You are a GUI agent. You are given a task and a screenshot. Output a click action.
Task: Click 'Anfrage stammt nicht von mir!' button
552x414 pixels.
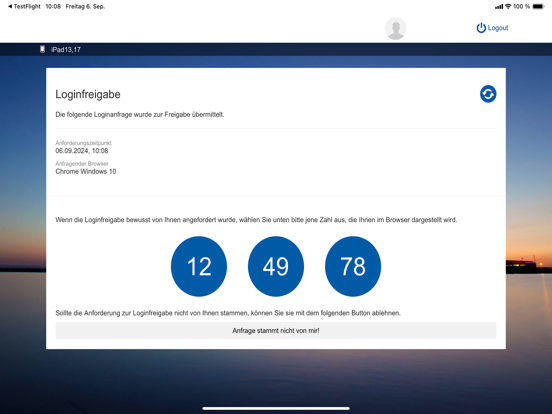(x=276, y=331)
